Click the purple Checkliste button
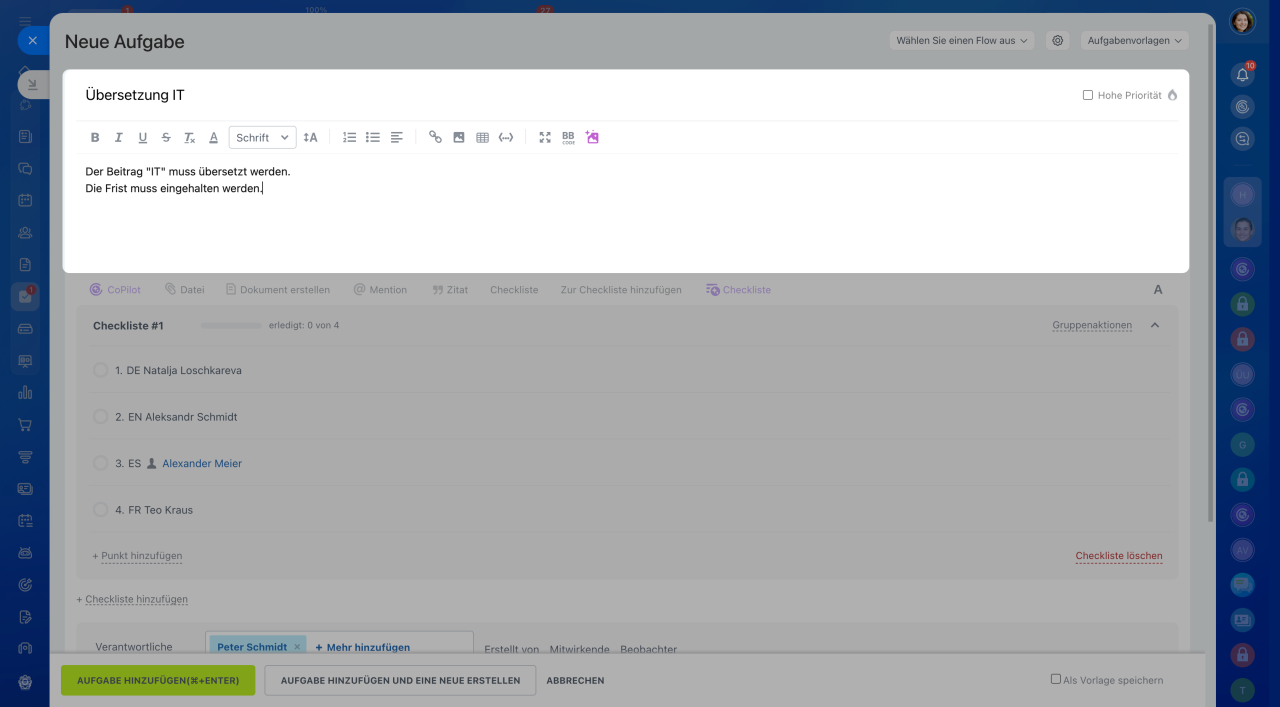1280x707 pixels. pos(738,290)
